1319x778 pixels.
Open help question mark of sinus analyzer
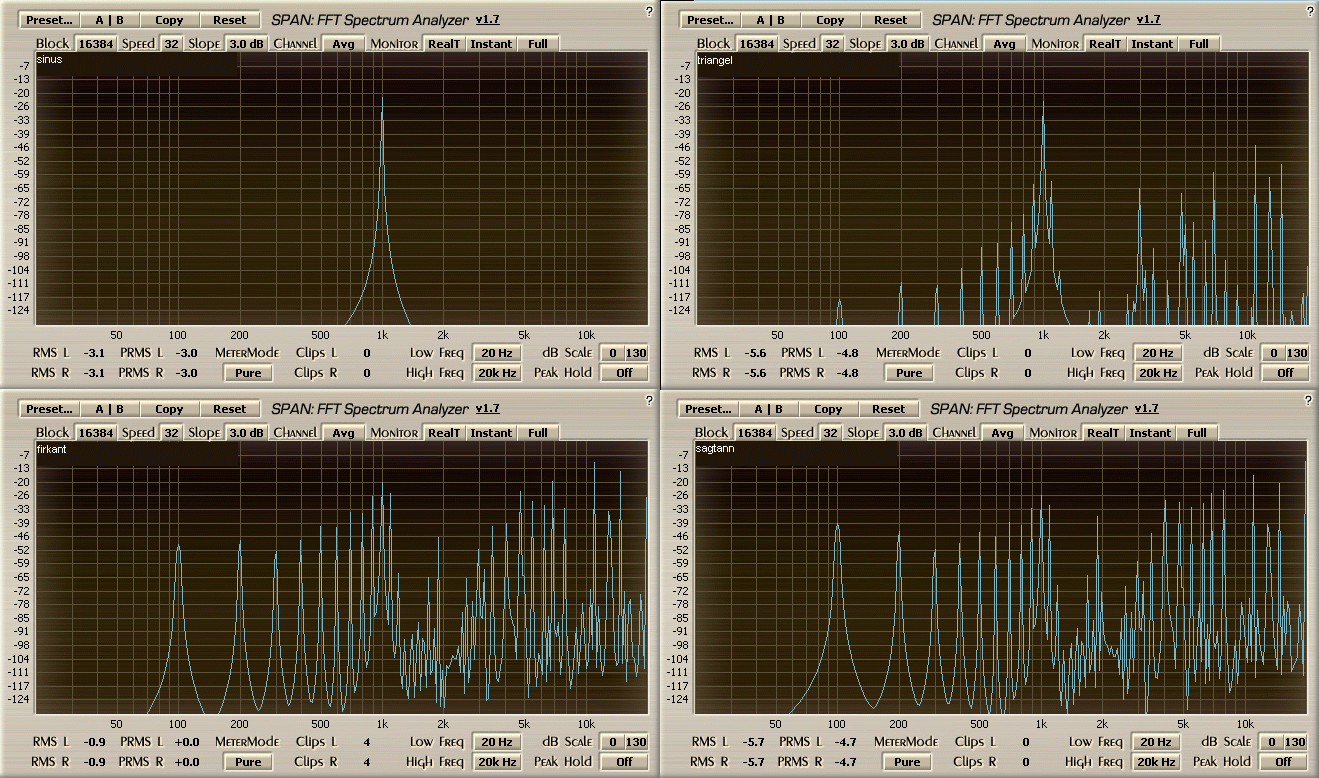pyautogui.click(x=649, y=10)
